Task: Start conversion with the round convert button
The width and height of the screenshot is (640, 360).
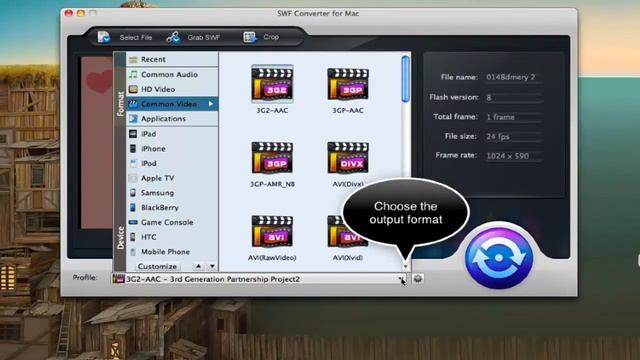Action: 499,258
